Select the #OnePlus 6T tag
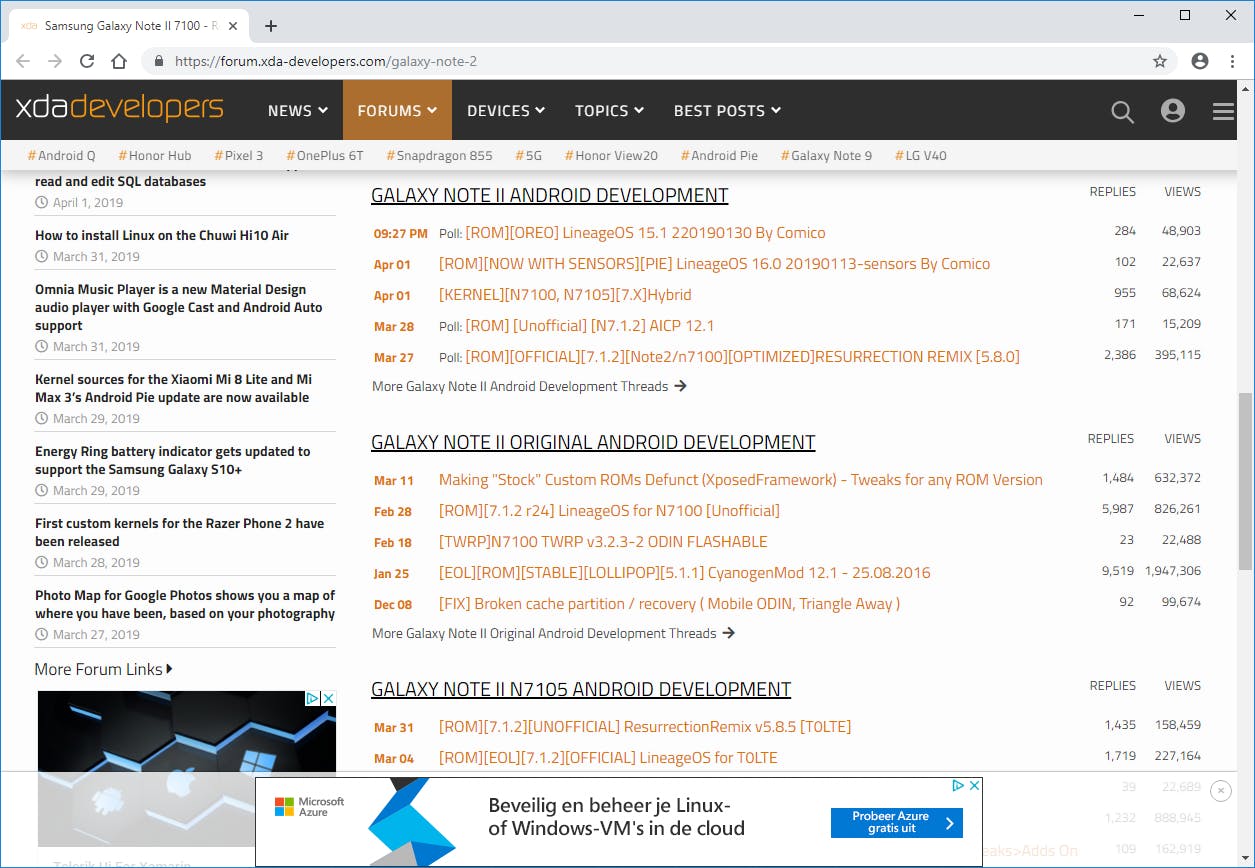The height and width of the screenshot is (868, 1255). (325, 155)
